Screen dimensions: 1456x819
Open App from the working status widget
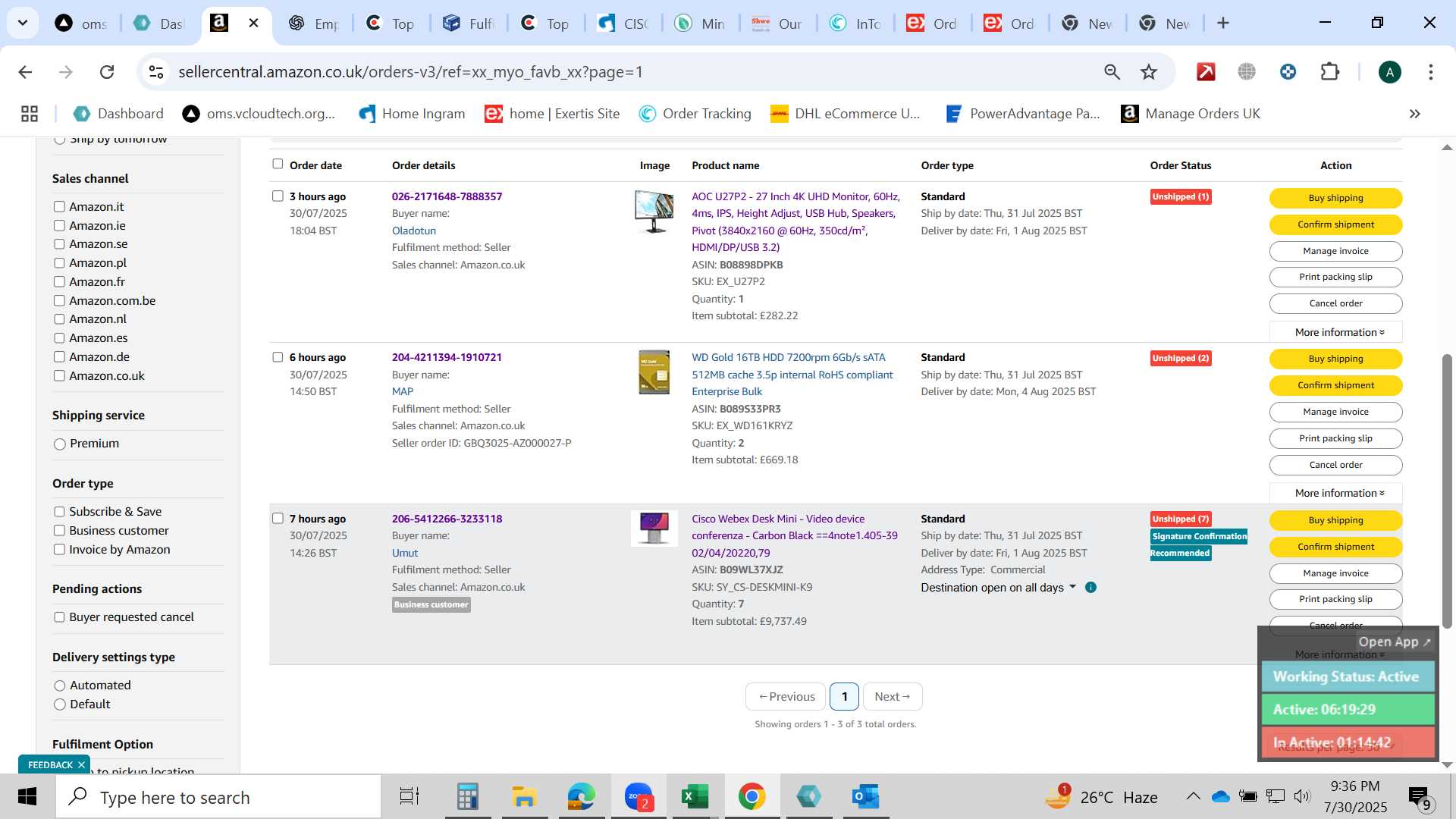[1394, 642]
